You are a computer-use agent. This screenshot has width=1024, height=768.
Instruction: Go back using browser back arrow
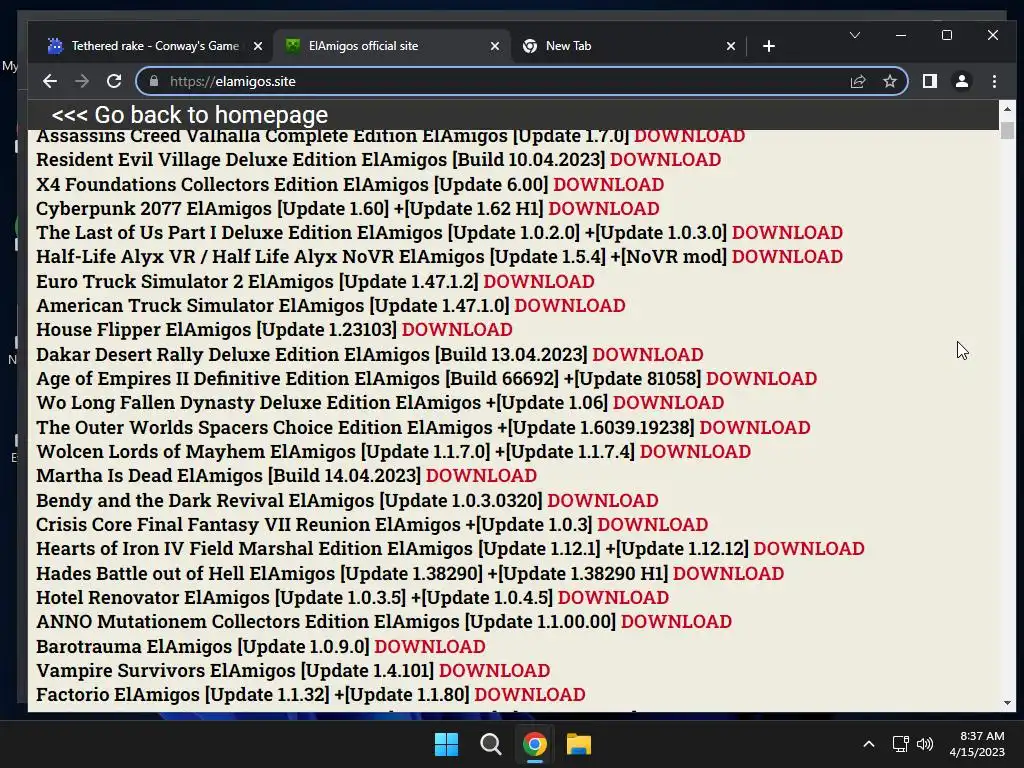[50, 81]
